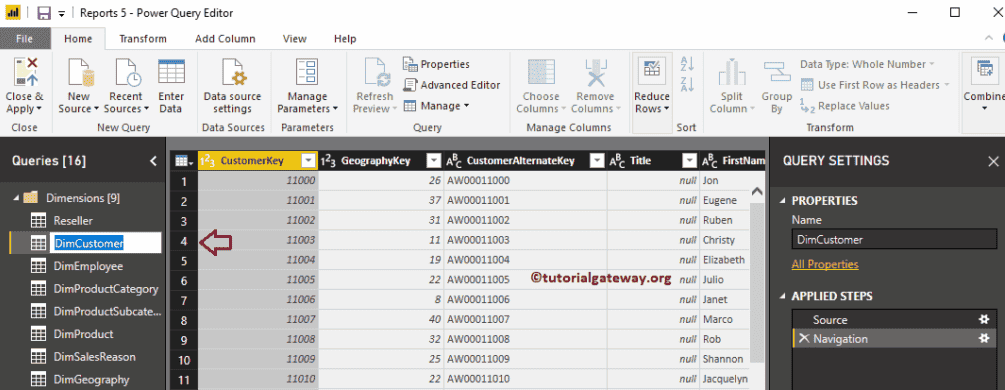Open the File menu
The image size is (1005, 390).
click(24, 38)
